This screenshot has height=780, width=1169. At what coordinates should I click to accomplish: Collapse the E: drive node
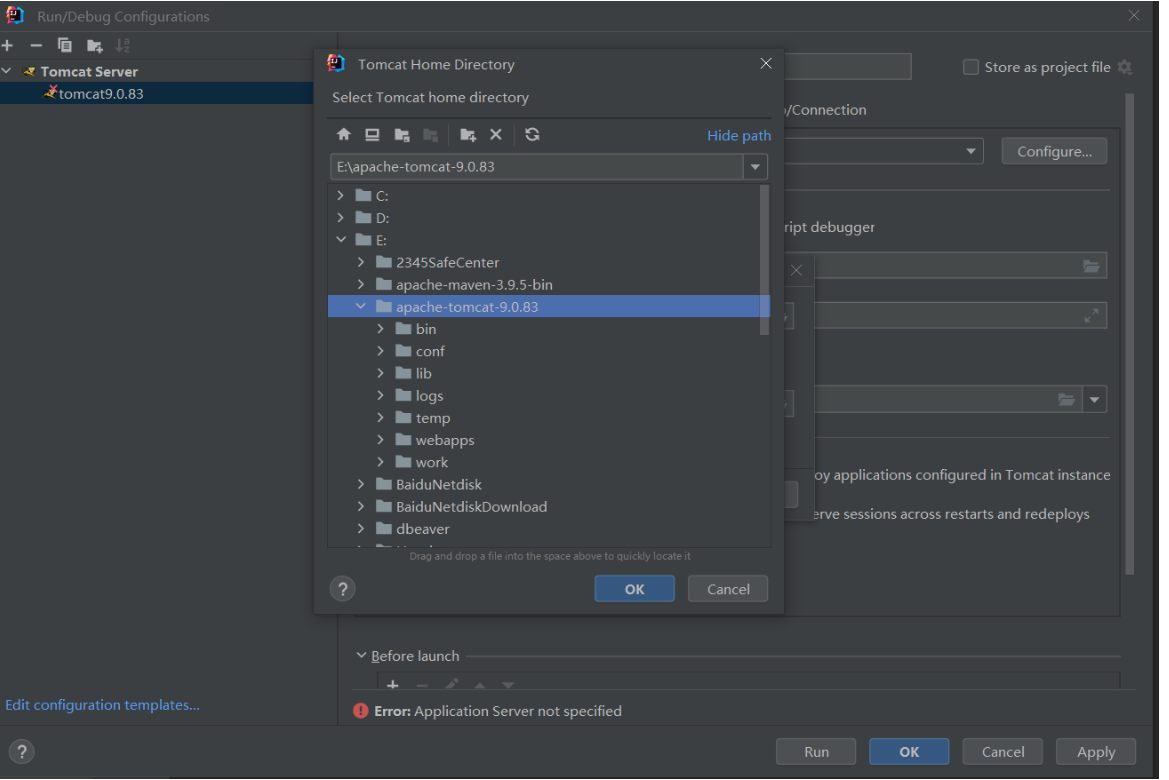point(341,239)
